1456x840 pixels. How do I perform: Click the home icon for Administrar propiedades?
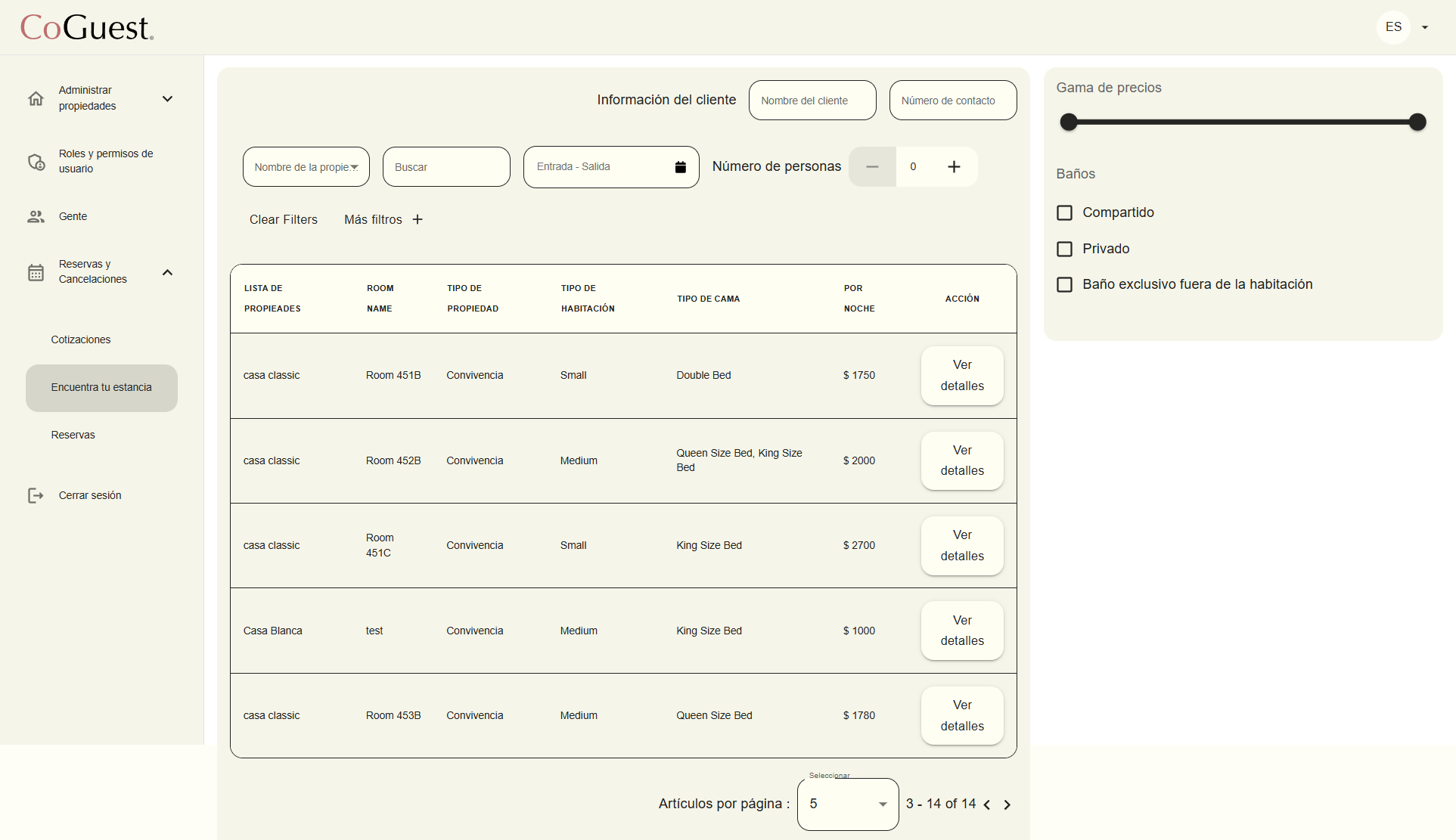tap(36, 98)
